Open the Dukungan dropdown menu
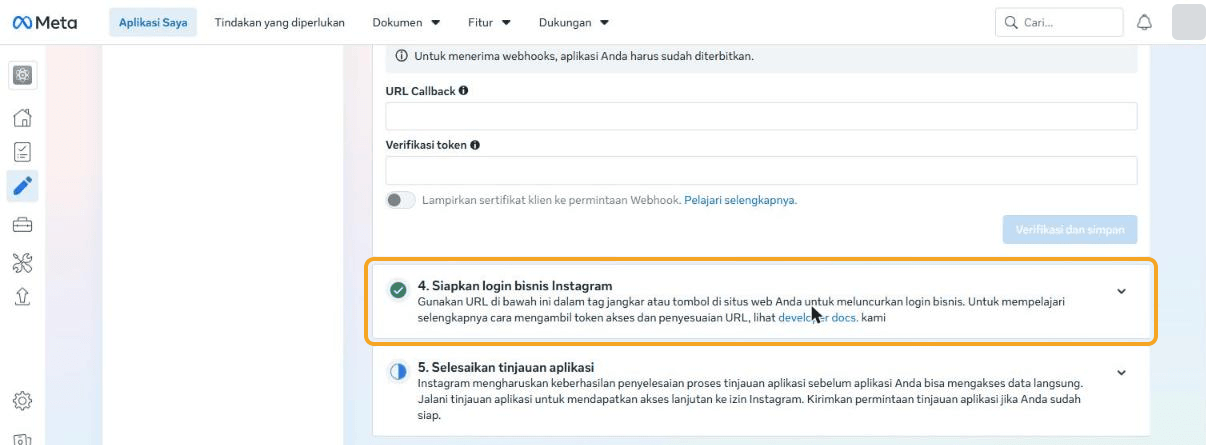This screenshot has height=445, width=1206. (574, 22)
